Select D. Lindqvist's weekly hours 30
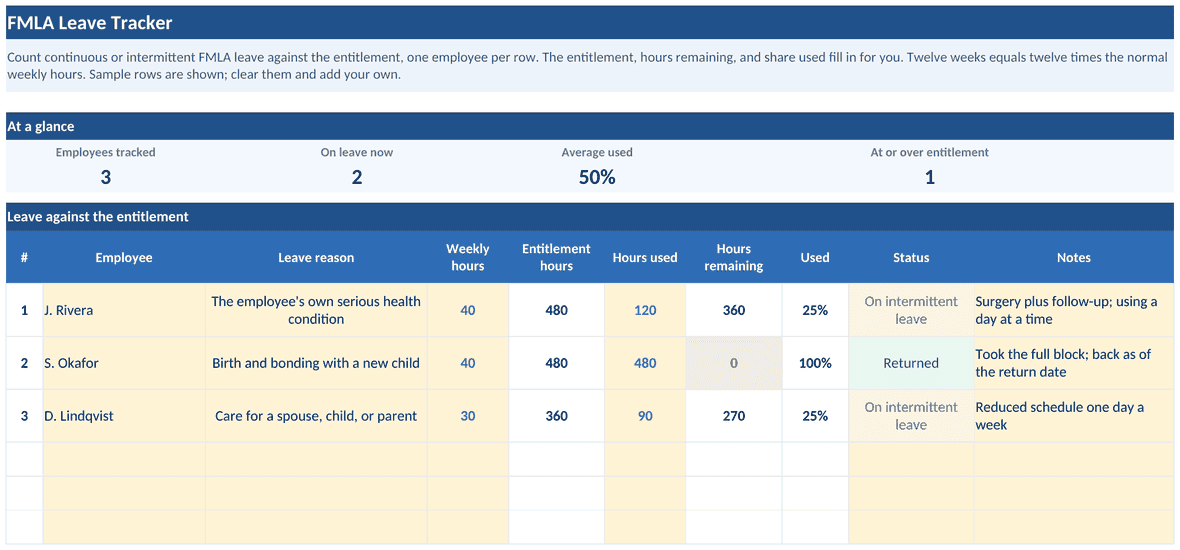 [468, 415]
